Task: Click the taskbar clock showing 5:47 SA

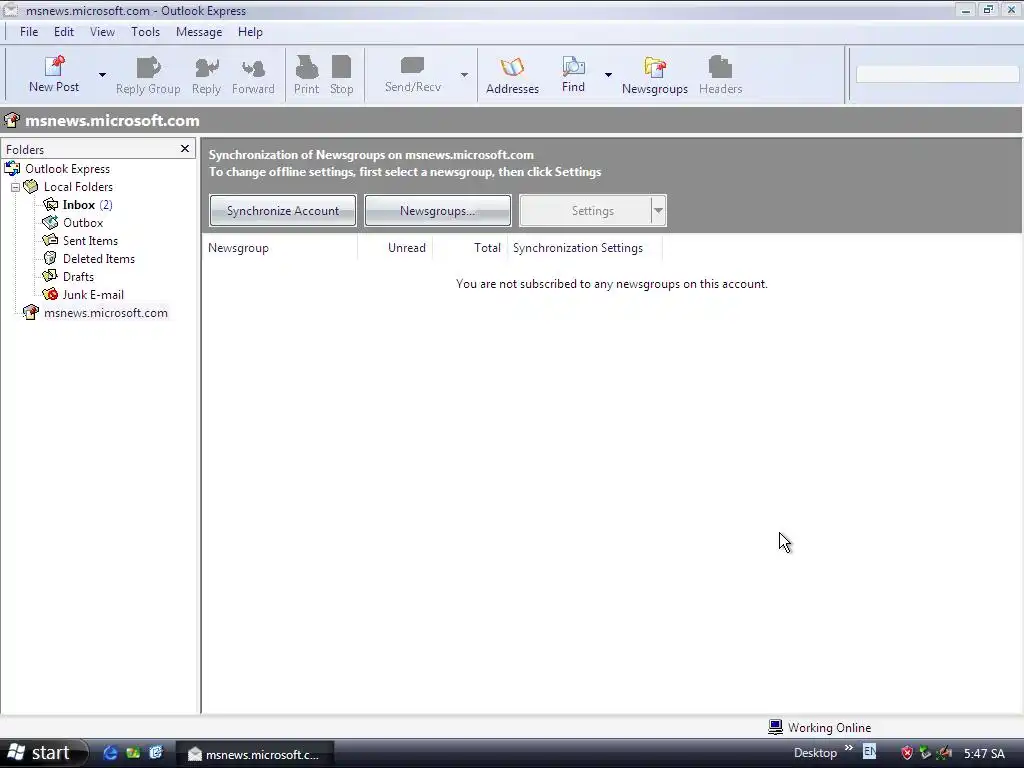Action: 984,754
